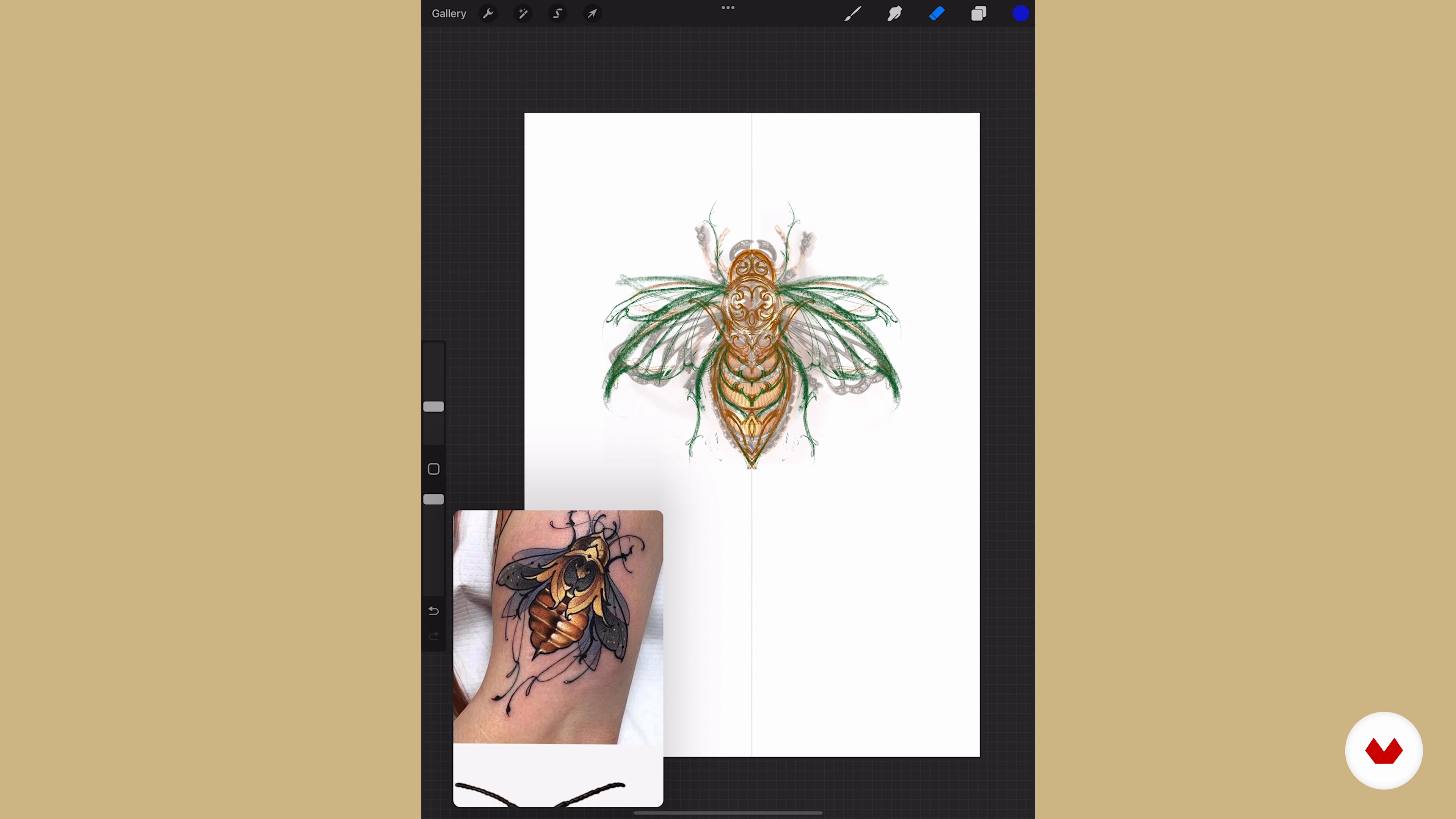Select the Brush tool
Image resolution: width=1456 pixels, height=819 pixels.
coord(852,14)
